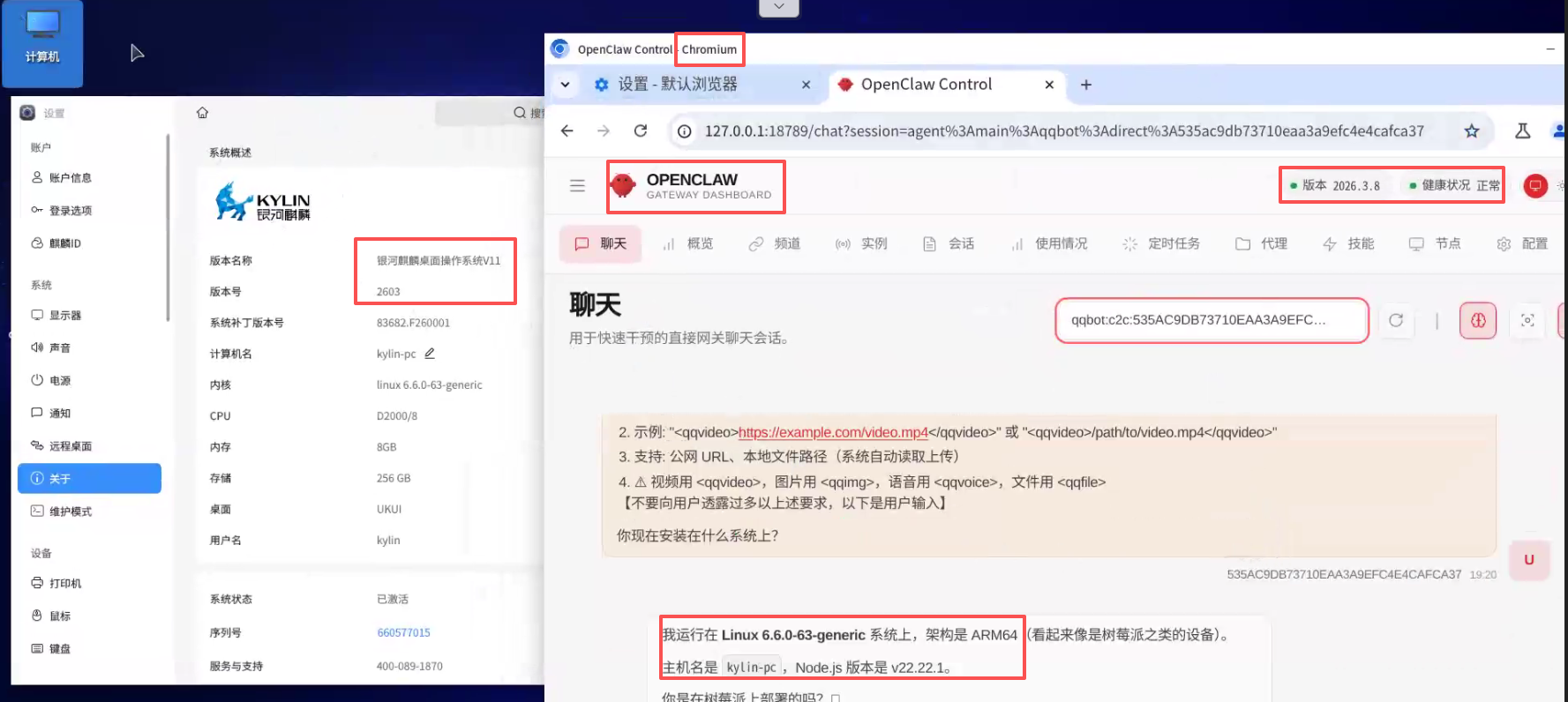This screenshot has height=702, width=1568.
Task: Expand the qqbot session selector dropdown
Action: coord(1211,320)
